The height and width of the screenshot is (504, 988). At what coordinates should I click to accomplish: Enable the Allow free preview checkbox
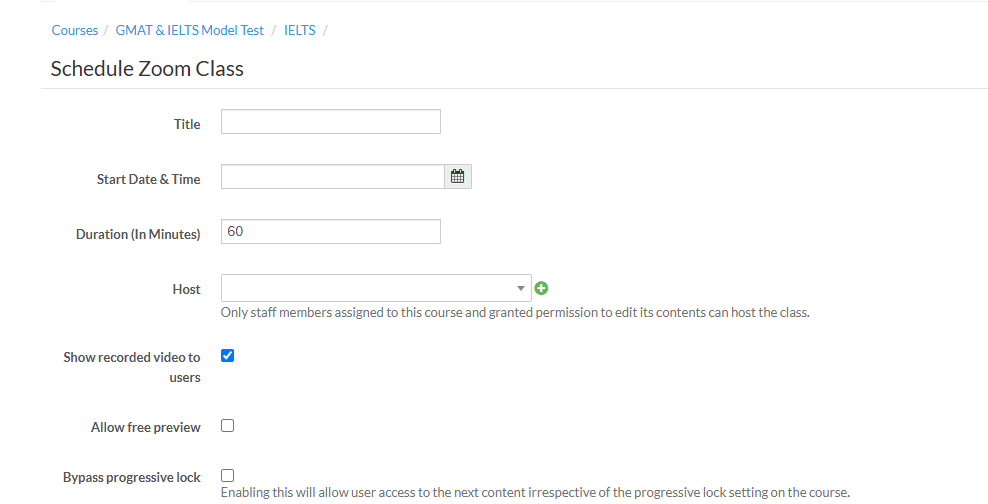tap(227, 425)
